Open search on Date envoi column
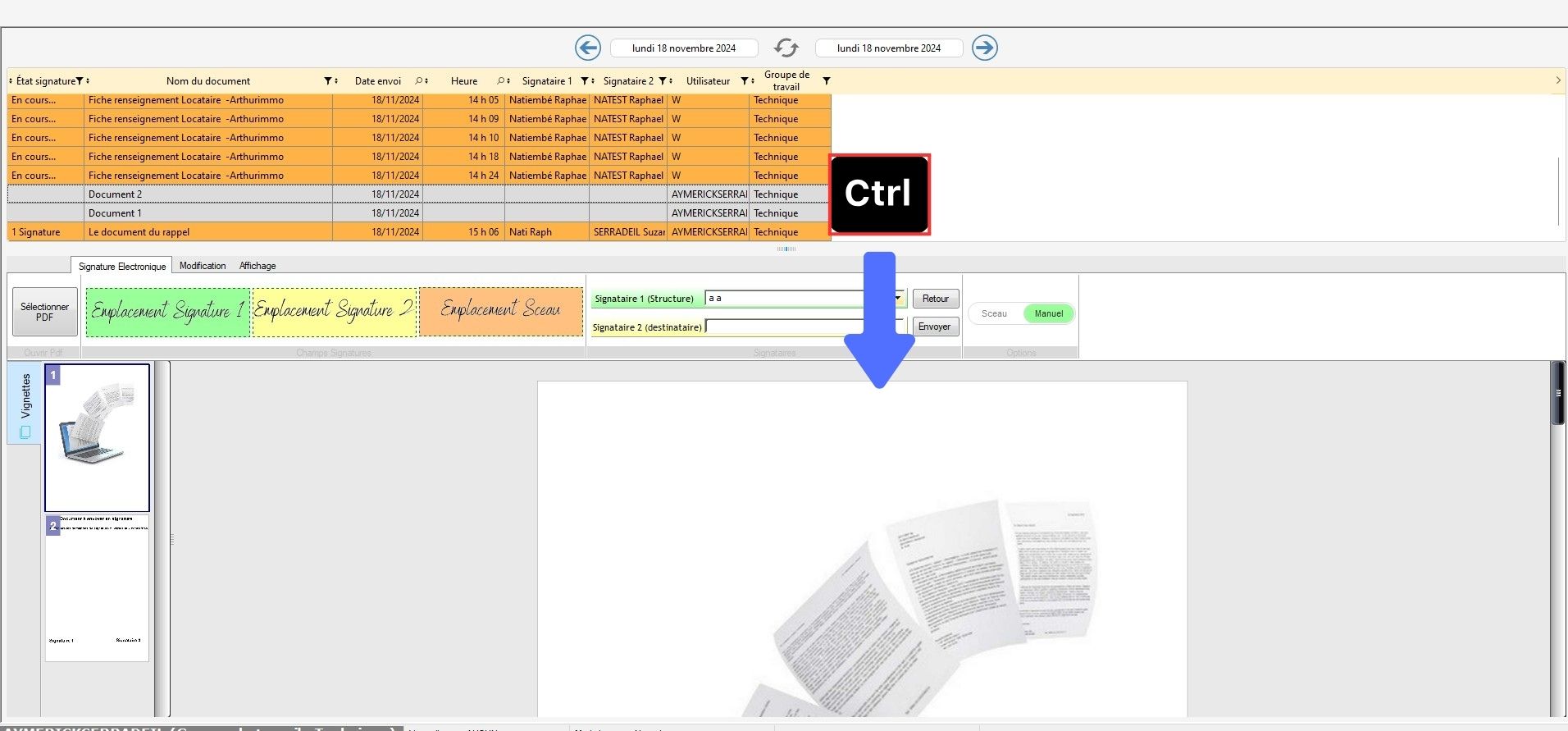 pyautogui.click(x=418, y=81)
